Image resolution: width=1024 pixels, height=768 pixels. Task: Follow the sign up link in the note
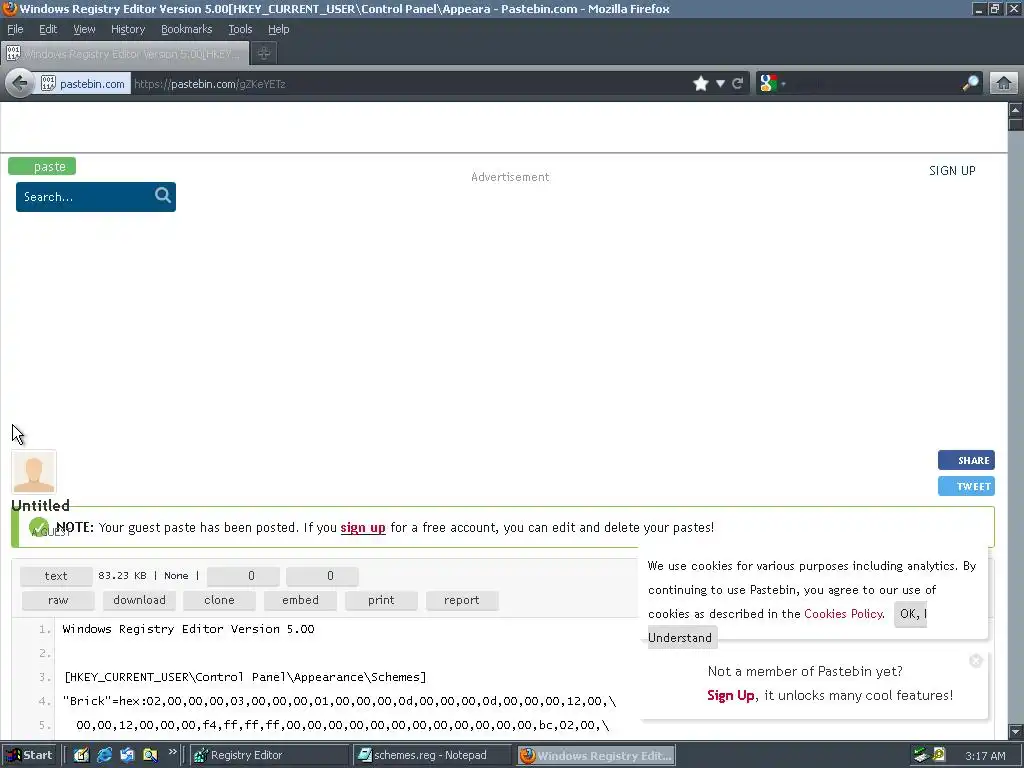[x=363, y=528]
